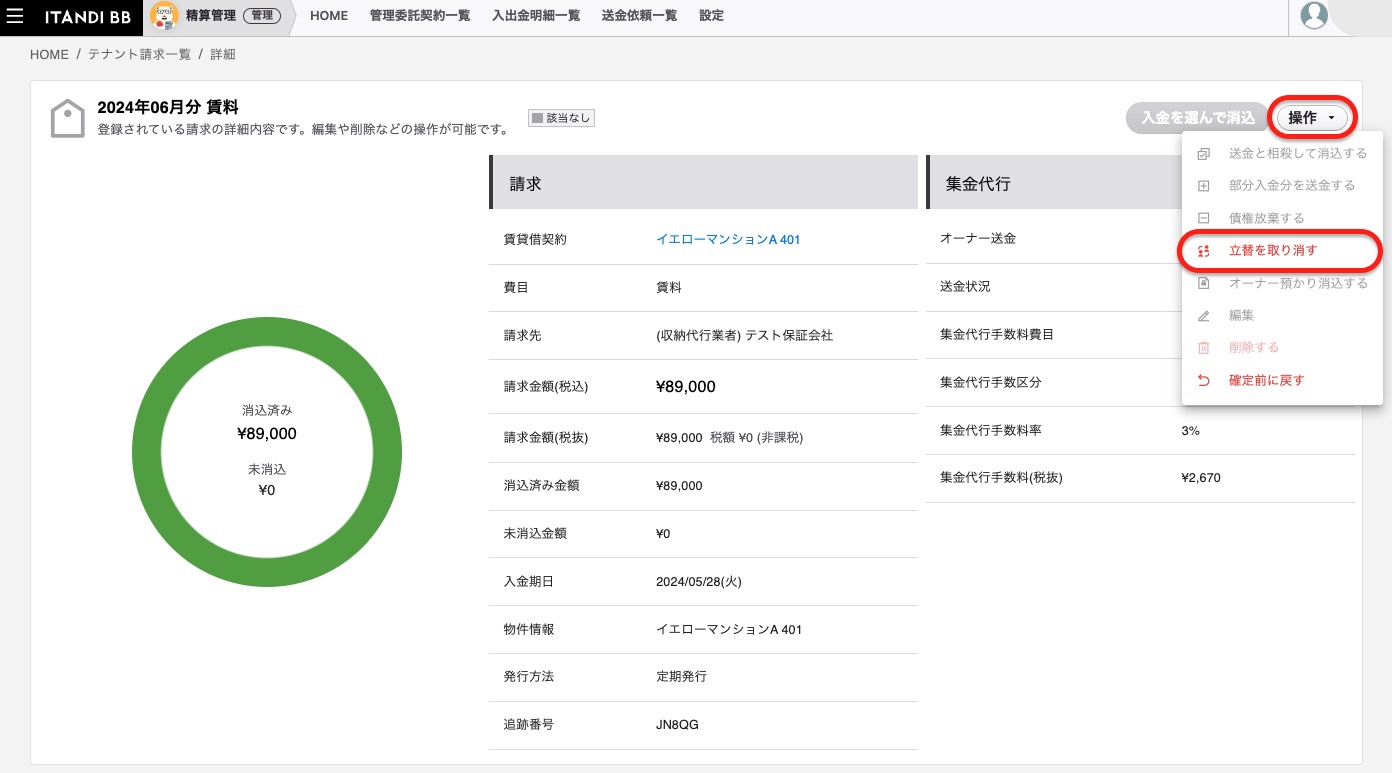Click the 詳細 breadcrumb text
This screenshot has width=1392, height=773.
coord(223,55)
